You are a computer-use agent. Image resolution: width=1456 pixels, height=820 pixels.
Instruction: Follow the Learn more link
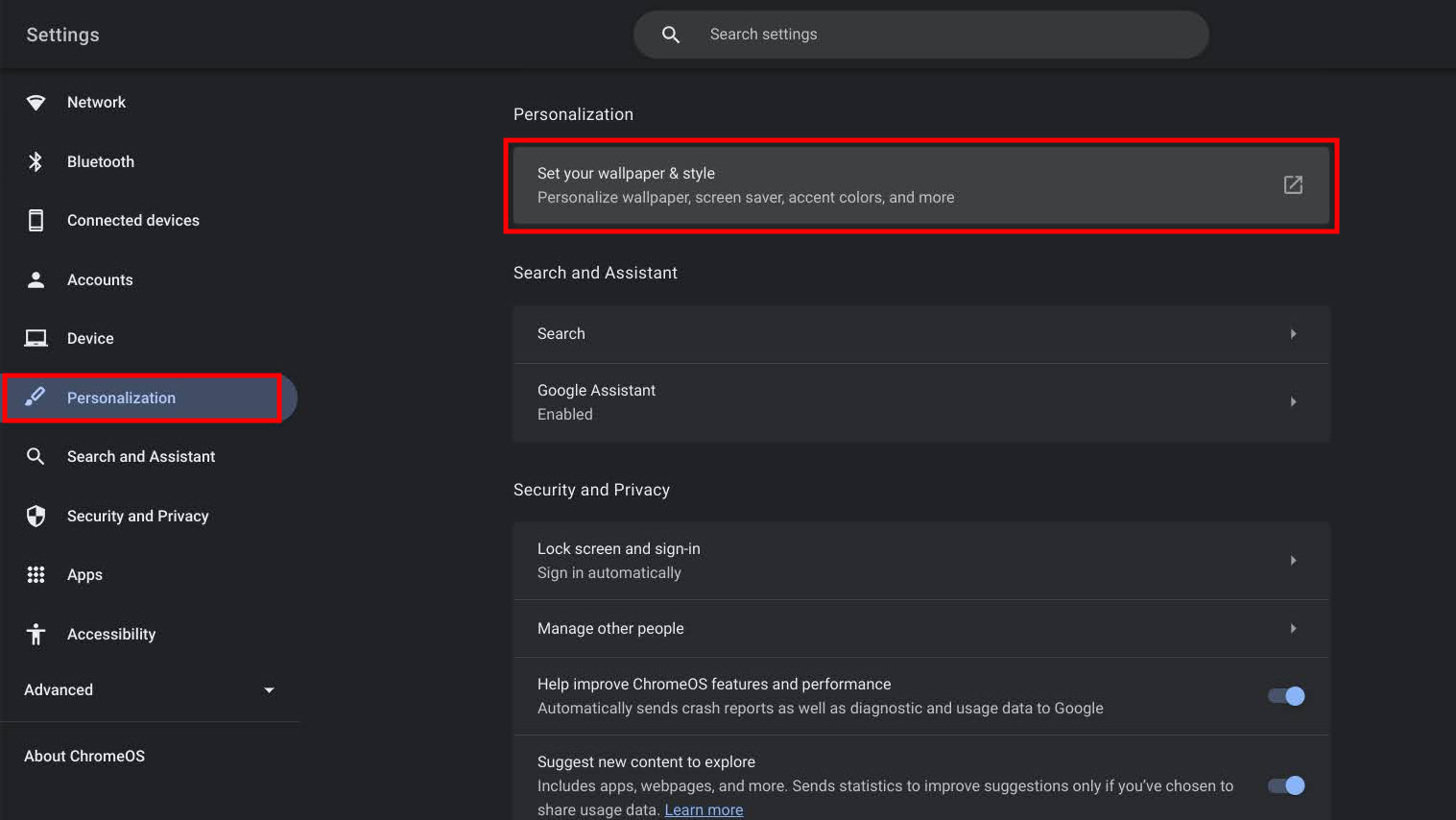704,810
